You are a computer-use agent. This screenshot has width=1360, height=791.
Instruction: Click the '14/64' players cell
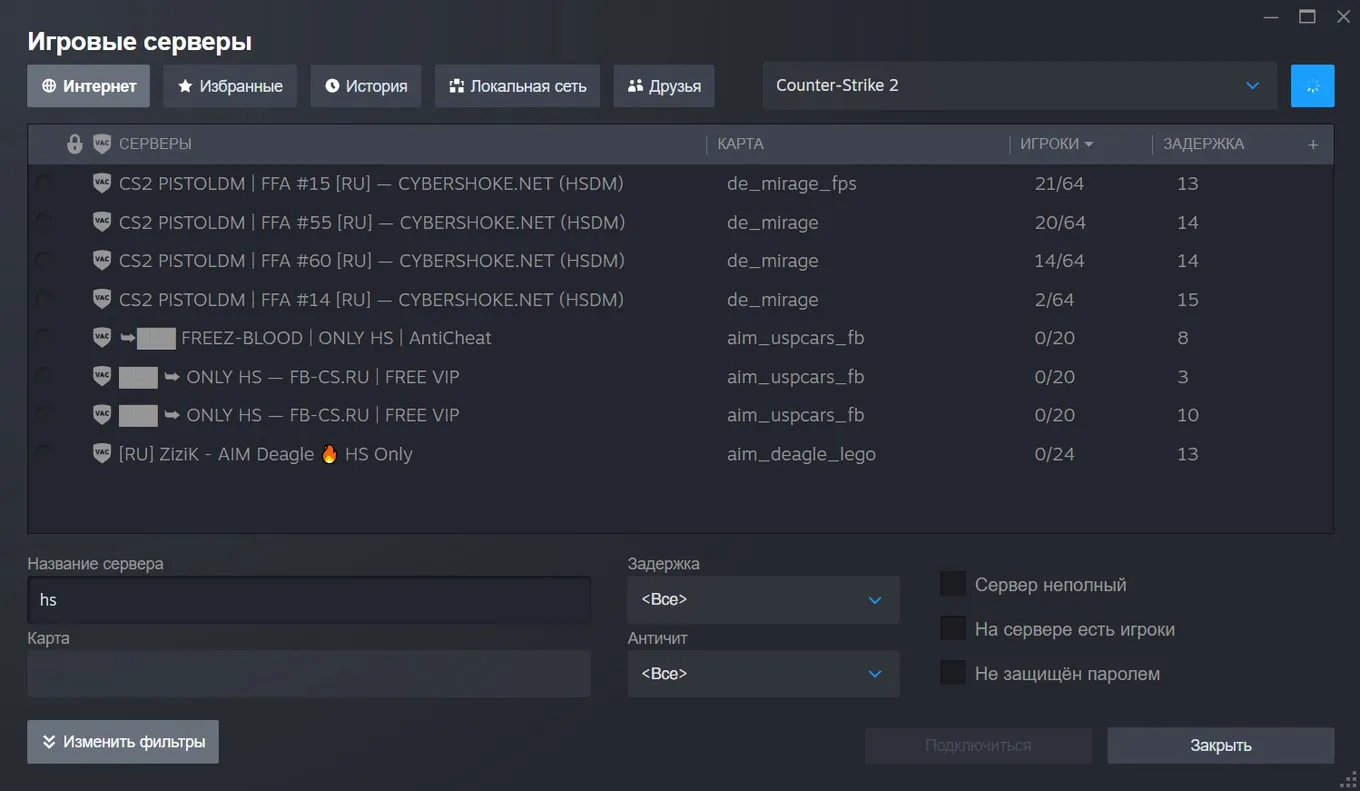(1060, 260)
